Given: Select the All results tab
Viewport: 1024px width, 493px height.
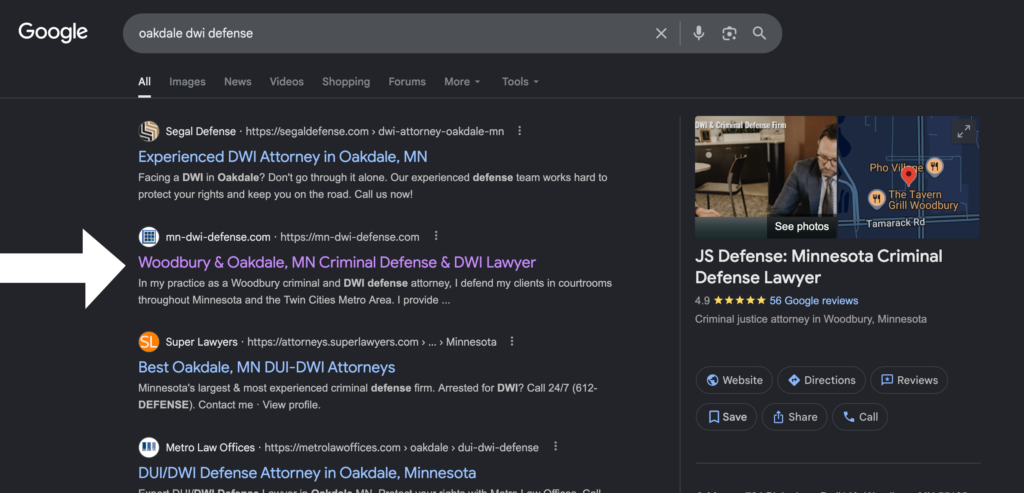Looking at the screenshot, I should (144, 82).
